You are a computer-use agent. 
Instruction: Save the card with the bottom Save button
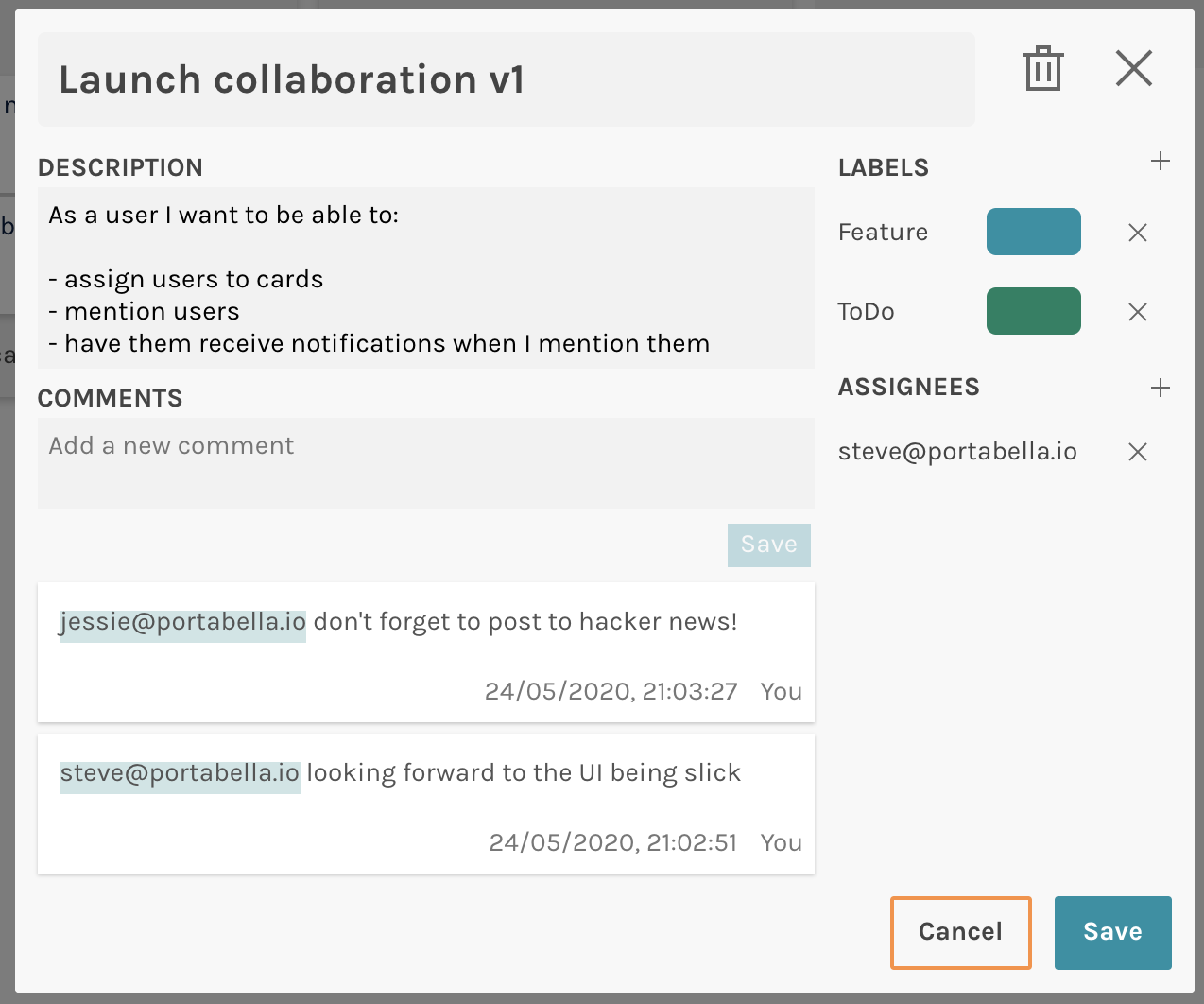[x=1112, y=932]
